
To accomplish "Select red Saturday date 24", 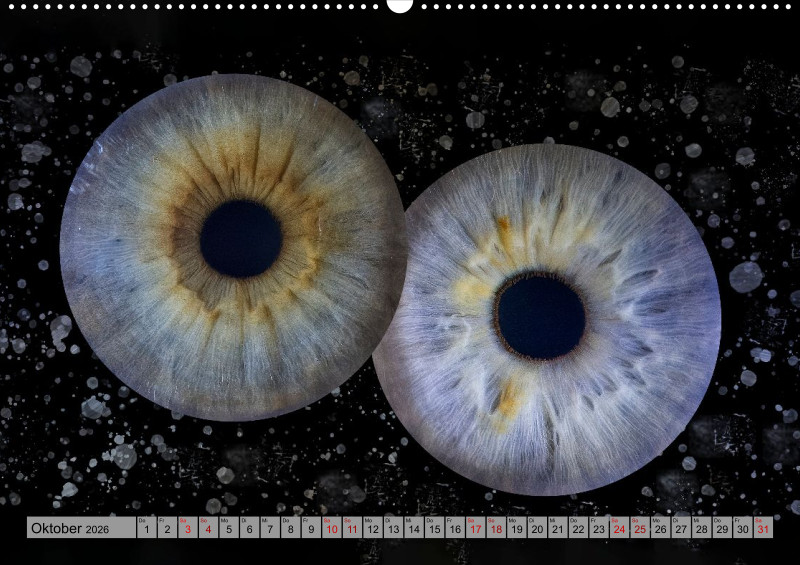I will 620,528.
